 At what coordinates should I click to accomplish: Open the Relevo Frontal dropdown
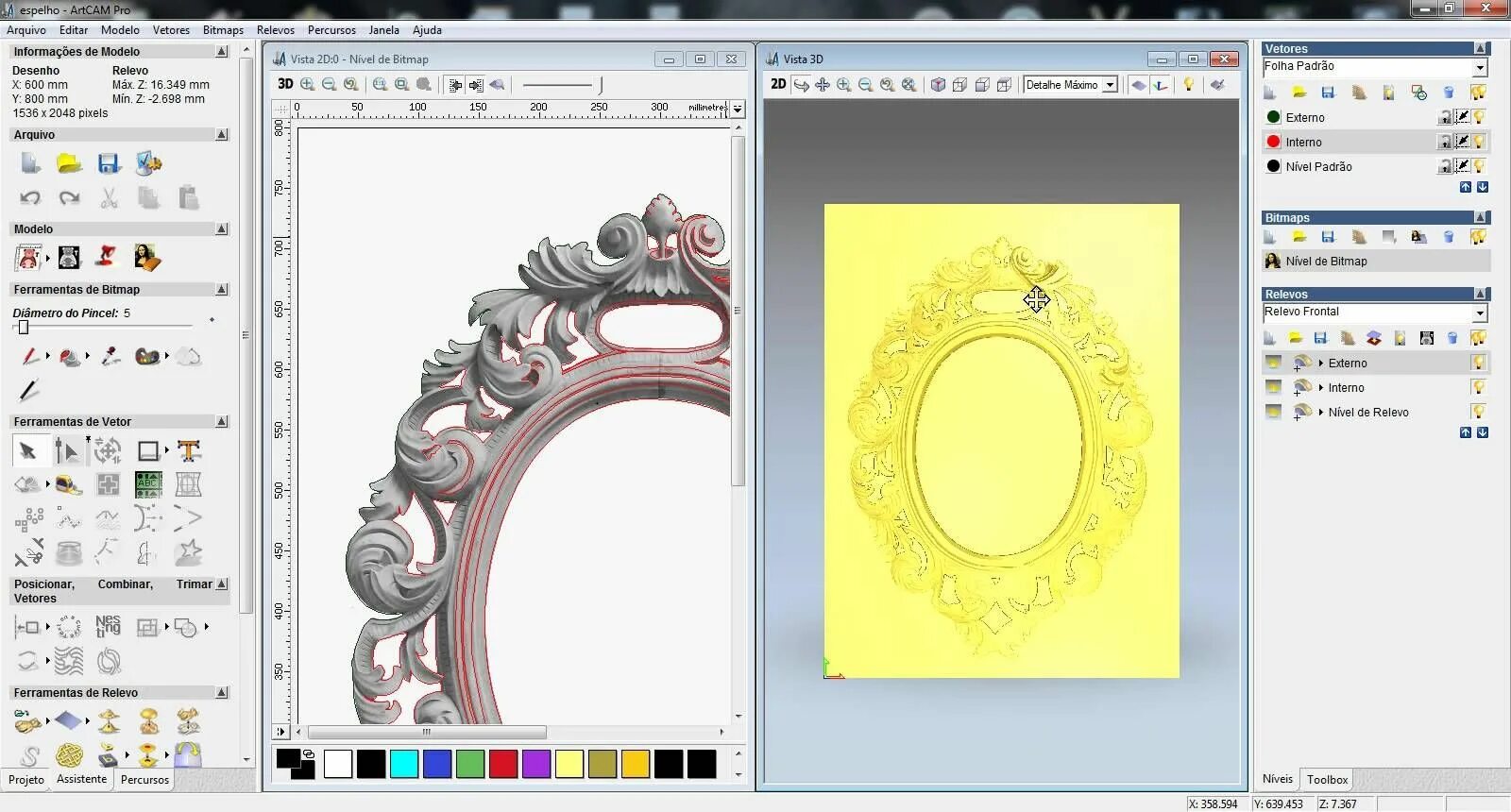[1480, 313]
